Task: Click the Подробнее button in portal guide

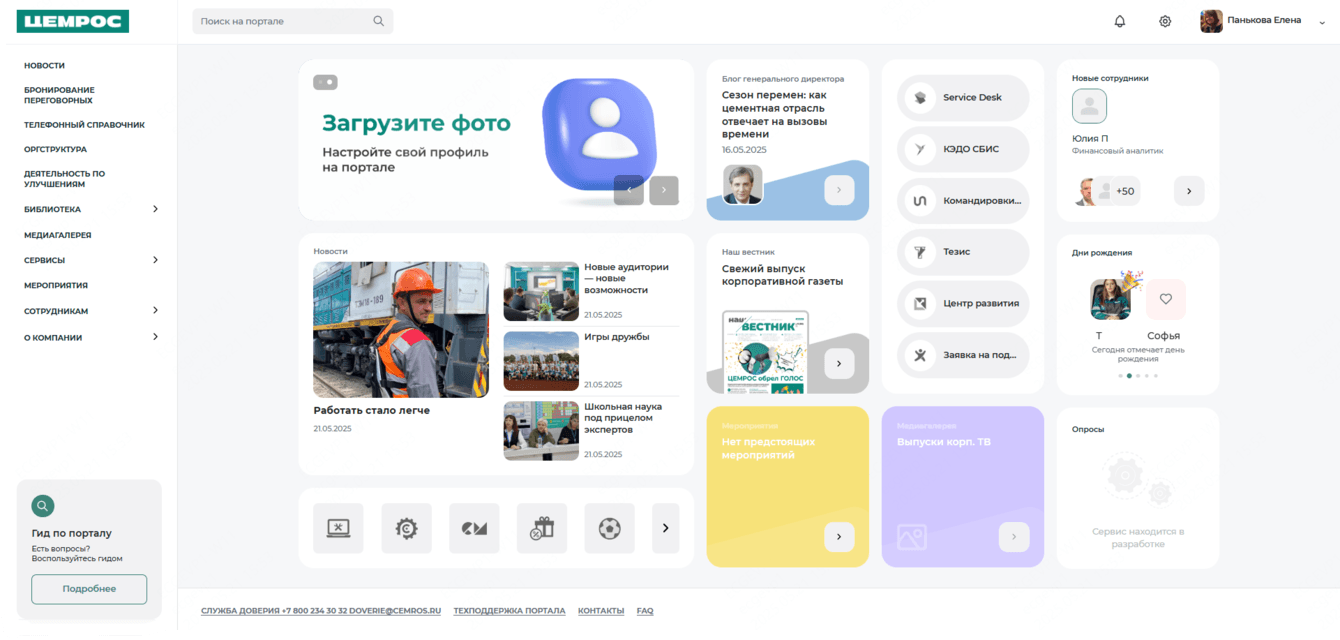Action: [89, 589]
